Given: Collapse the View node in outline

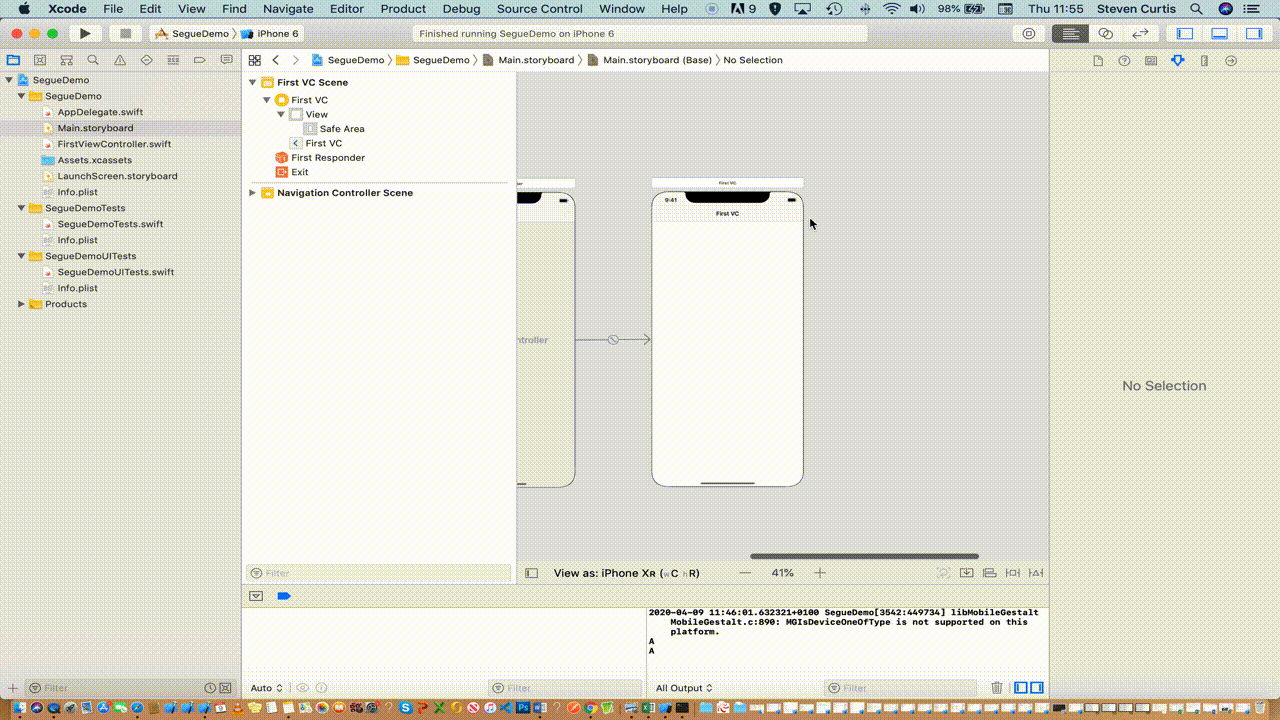Looking at the screenshot, I should click(281, 114).
